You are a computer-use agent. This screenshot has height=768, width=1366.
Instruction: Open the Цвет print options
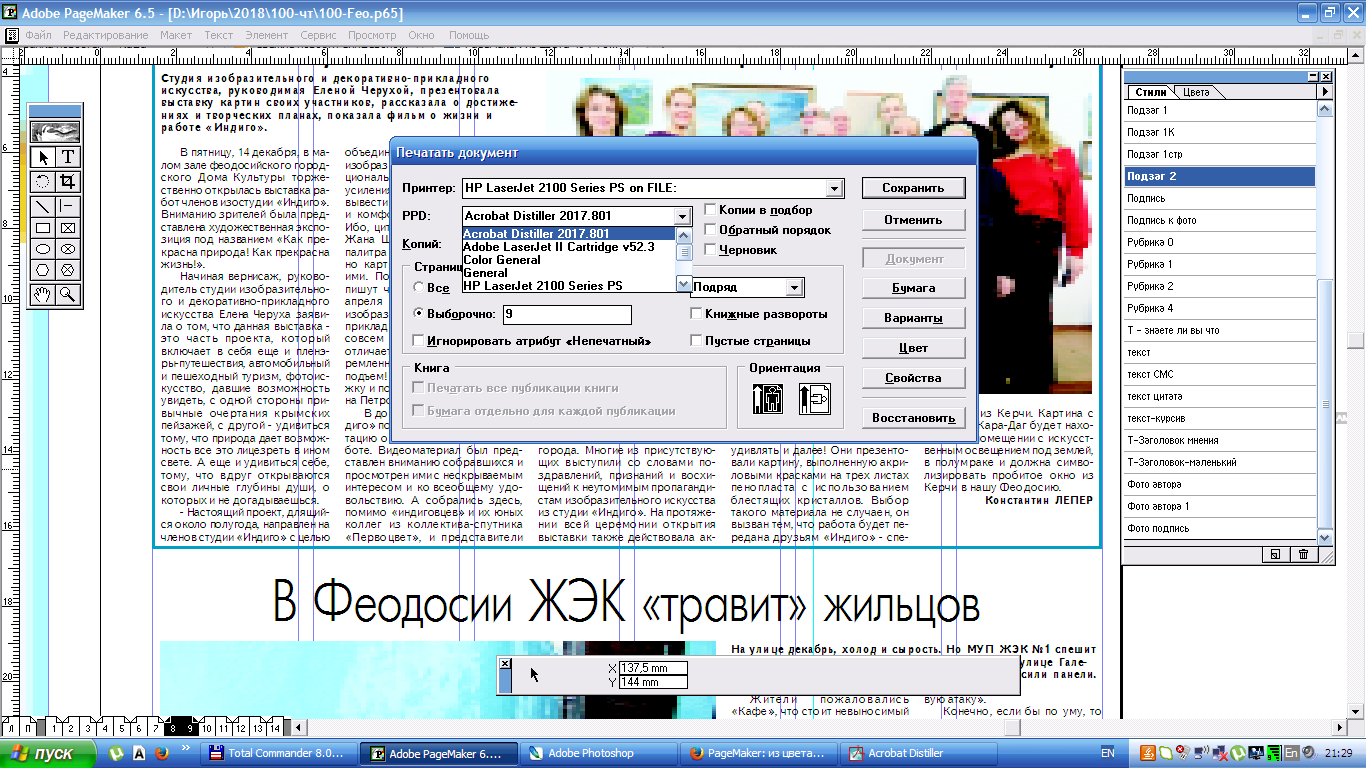(x=913, y=348)
